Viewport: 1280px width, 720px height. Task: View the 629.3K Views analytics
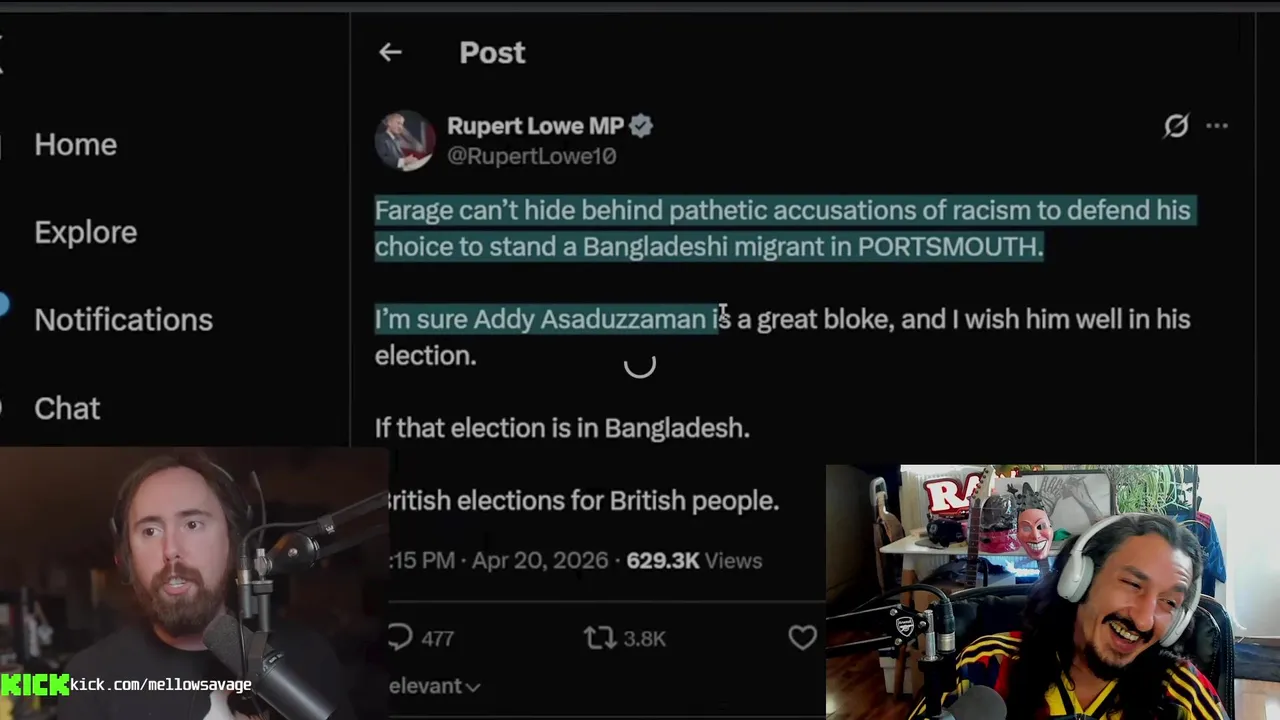tap(694, 561)
